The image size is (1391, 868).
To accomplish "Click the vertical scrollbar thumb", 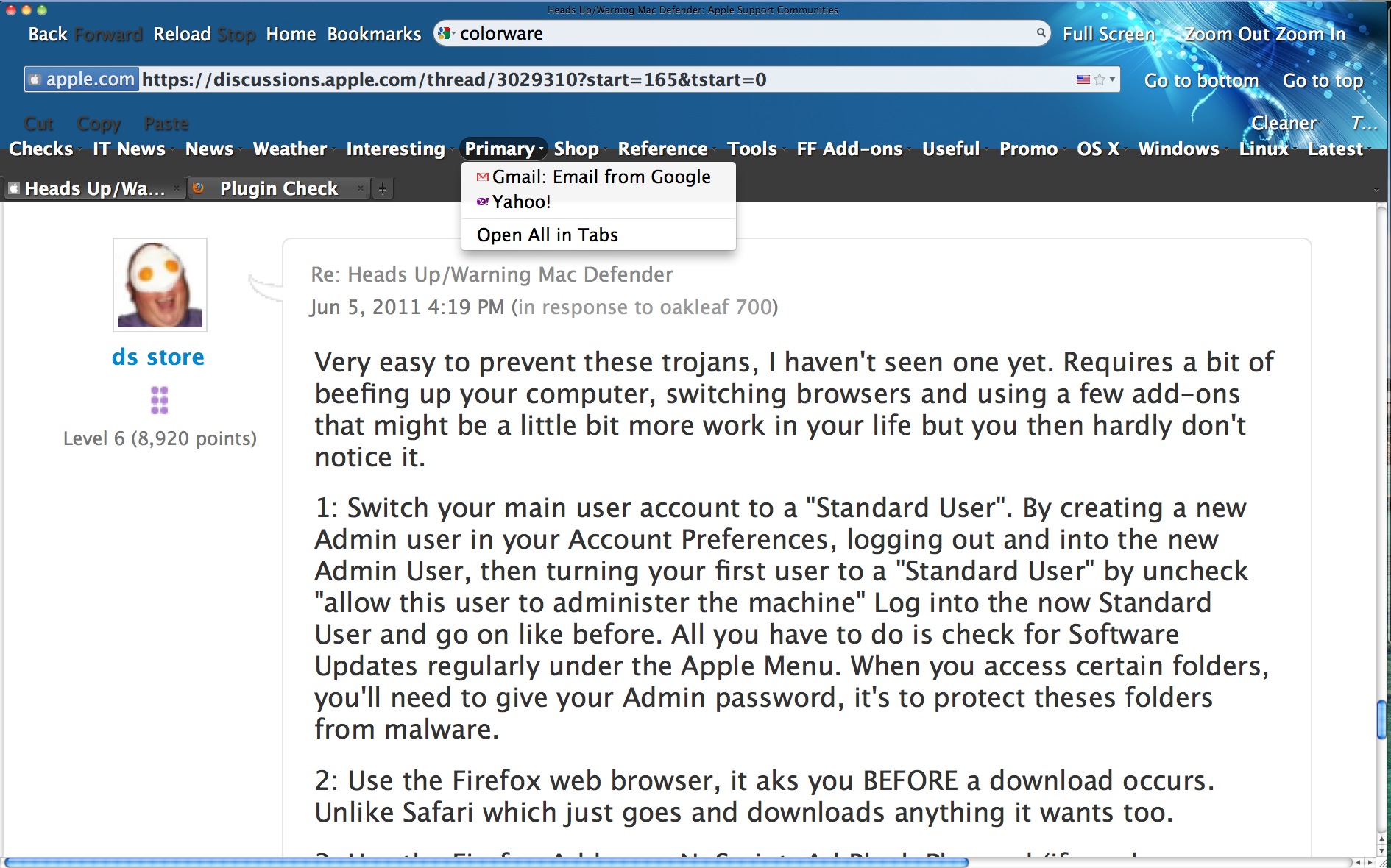I will pyautogui.click(x=1381, y=720).
